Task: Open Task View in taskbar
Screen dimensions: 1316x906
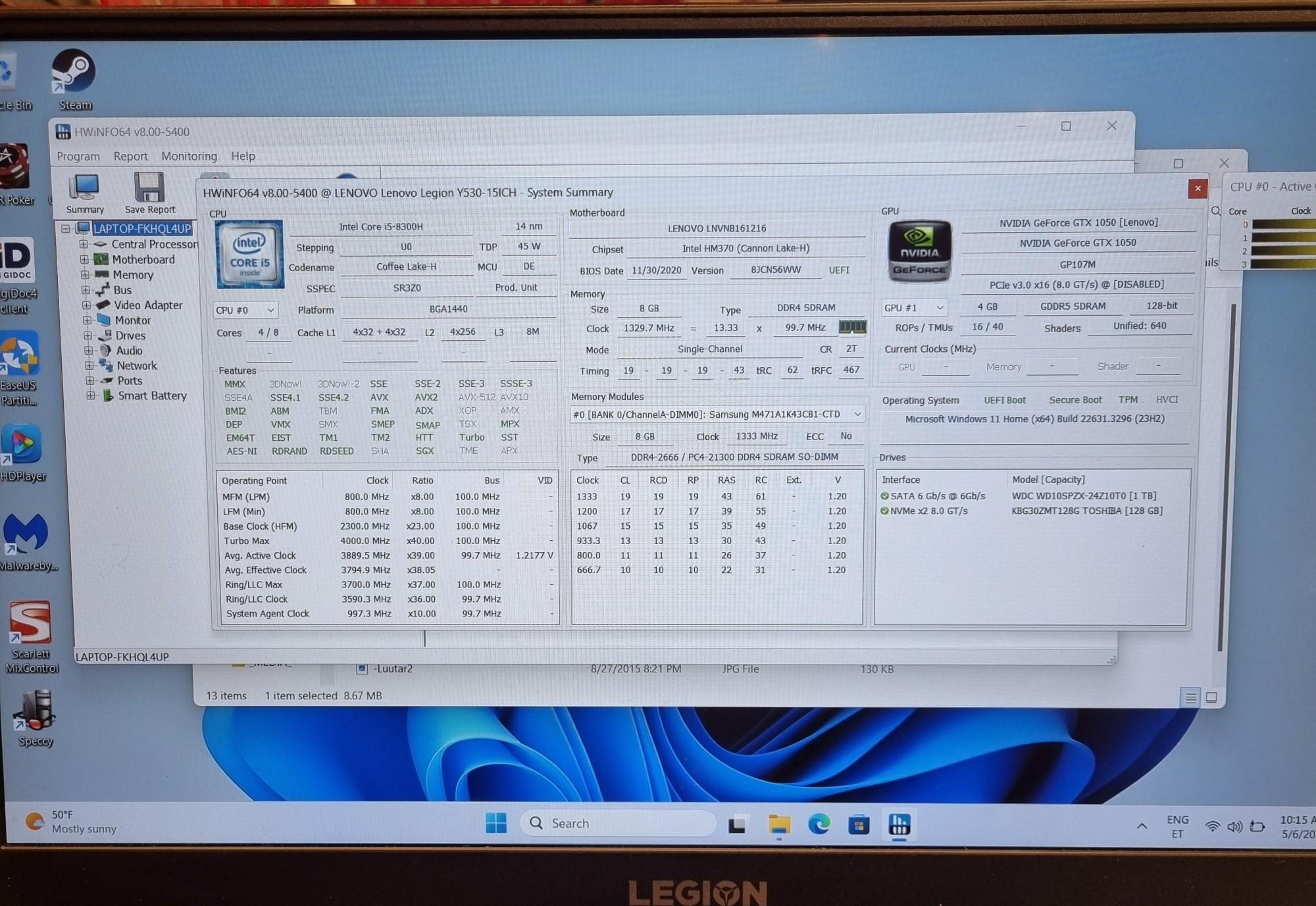Action: coord(737,824)
